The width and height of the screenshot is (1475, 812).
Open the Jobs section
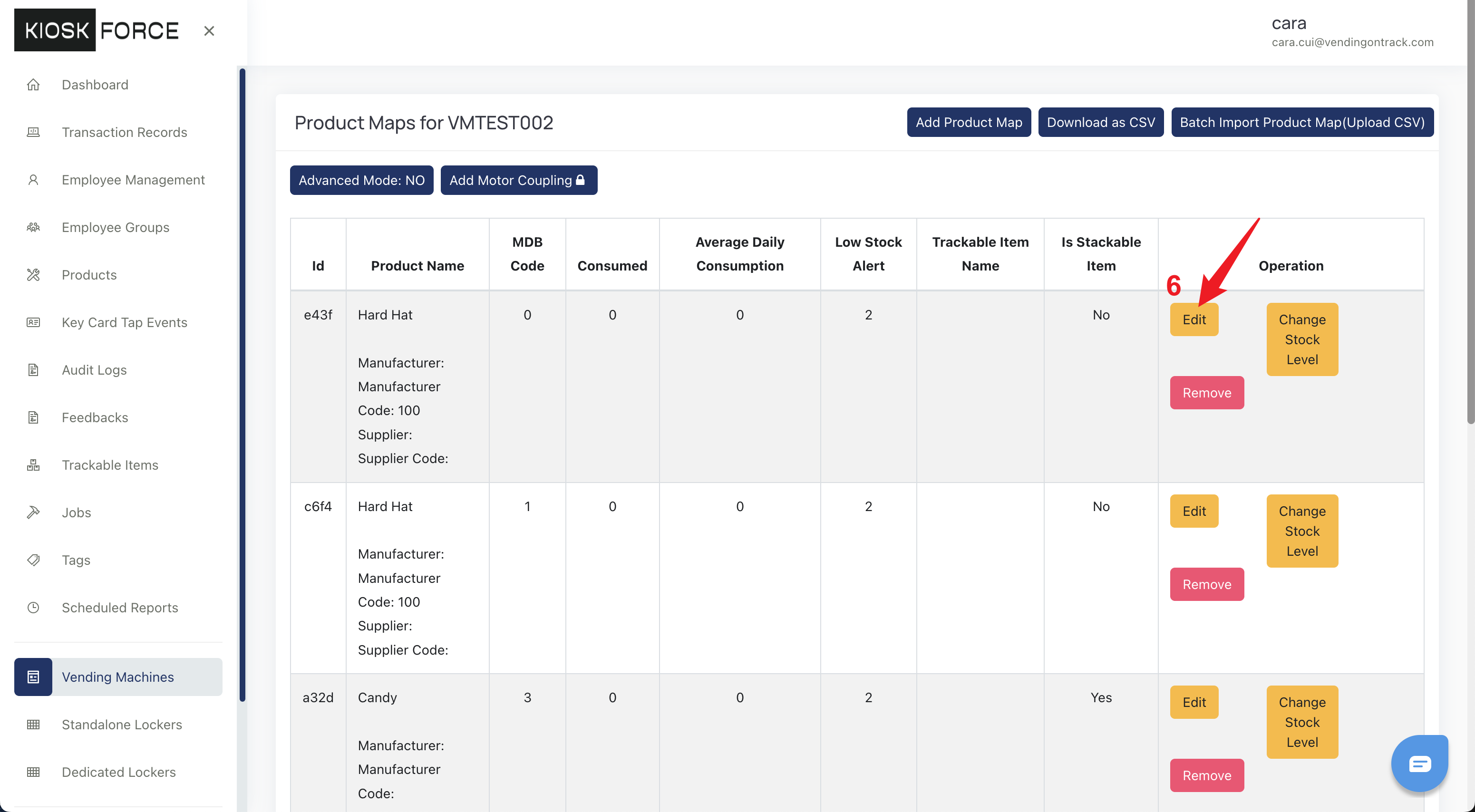tap(76, 512)
